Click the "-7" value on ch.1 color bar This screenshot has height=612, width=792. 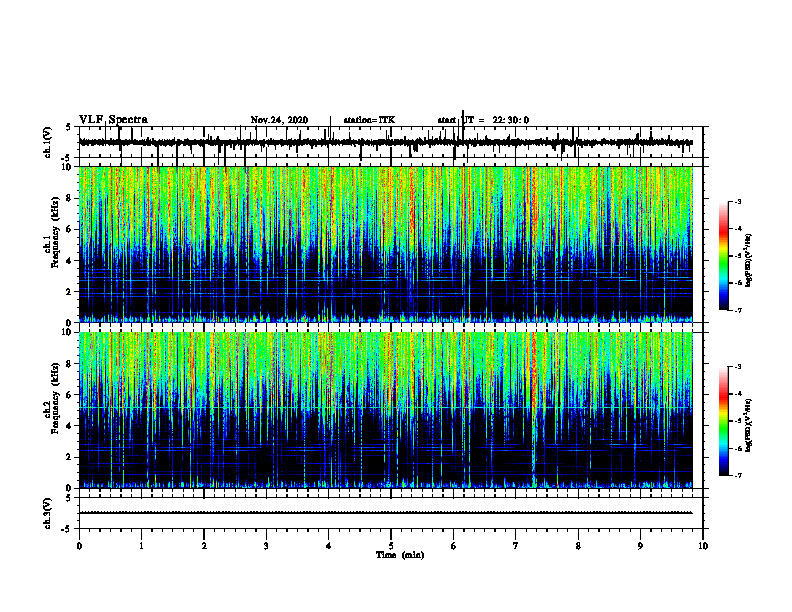[x=737, y=310]
